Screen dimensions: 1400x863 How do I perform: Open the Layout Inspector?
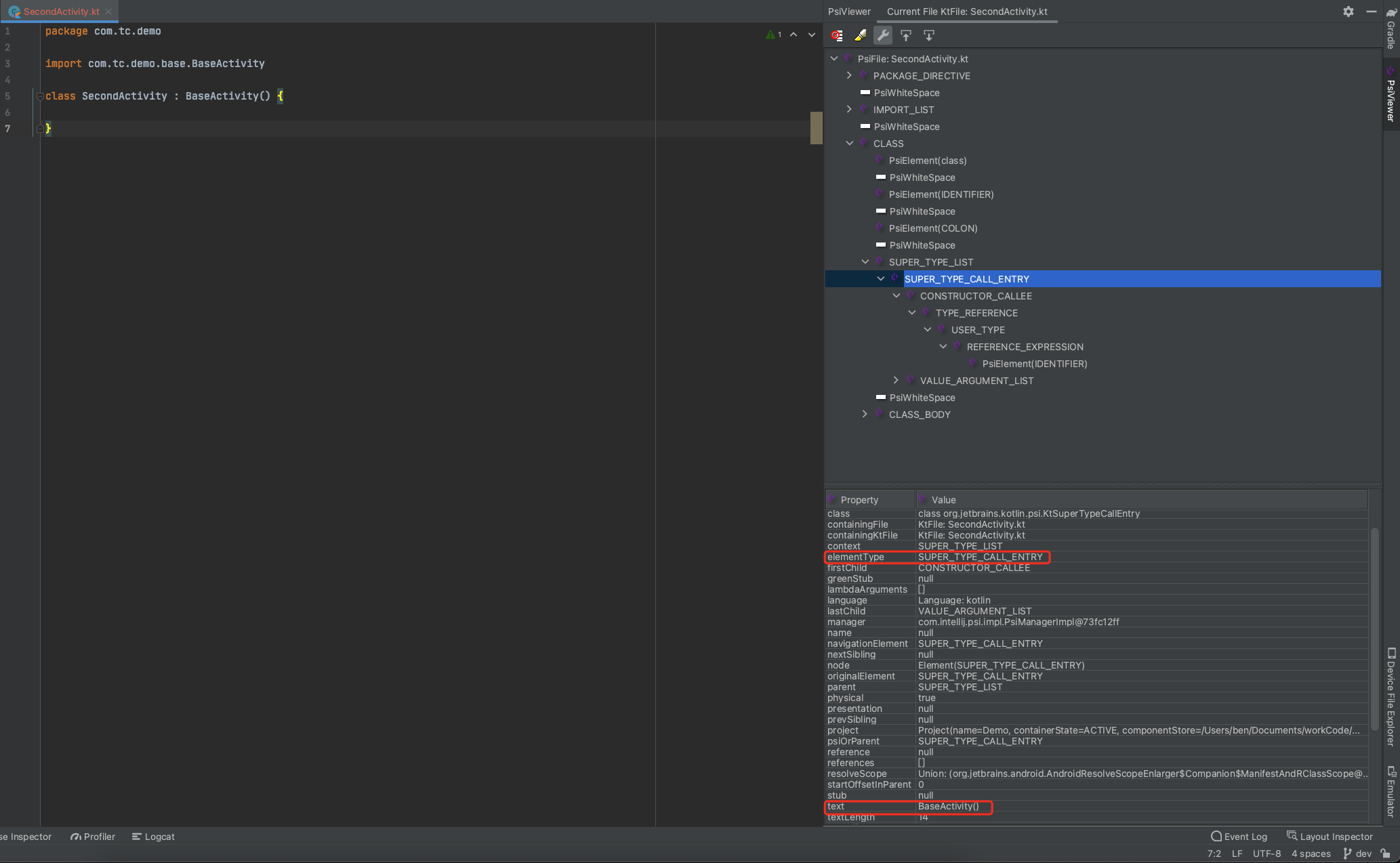coord(1330,837)
